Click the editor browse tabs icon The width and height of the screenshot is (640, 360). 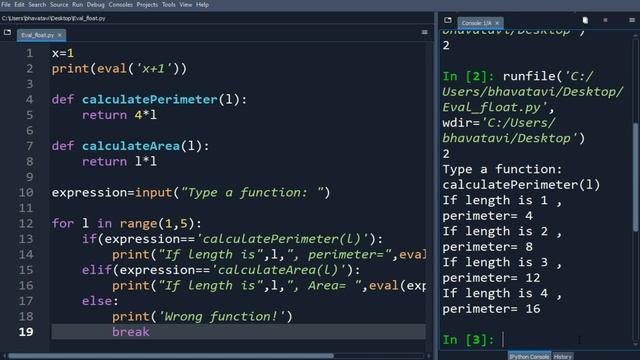click(x=7, y=32)
